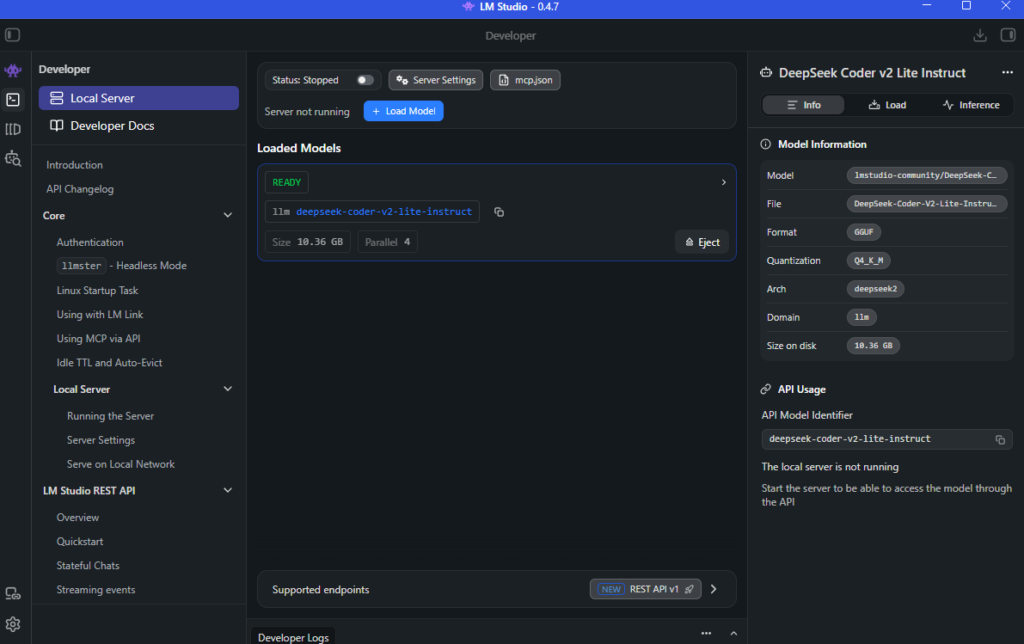Viewport: 1024px width, 644px height.
Task: Open Server Settings
Action: (x=435, y=80)
